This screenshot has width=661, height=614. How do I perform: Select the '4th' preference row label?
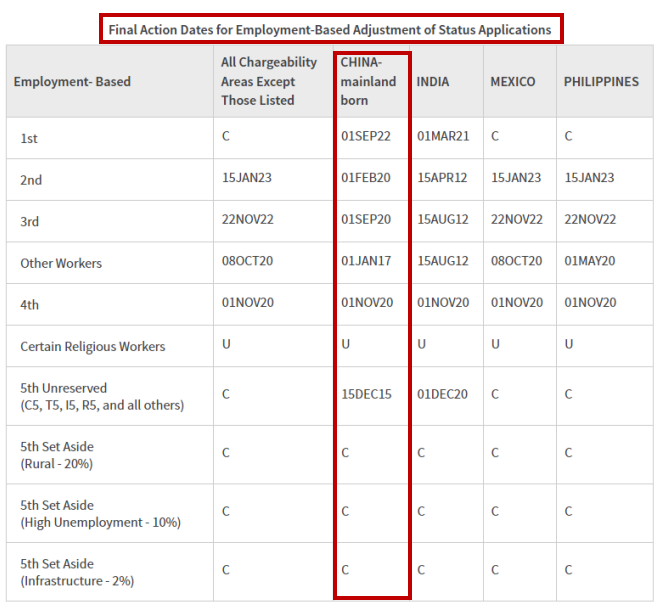coord(30,304)
